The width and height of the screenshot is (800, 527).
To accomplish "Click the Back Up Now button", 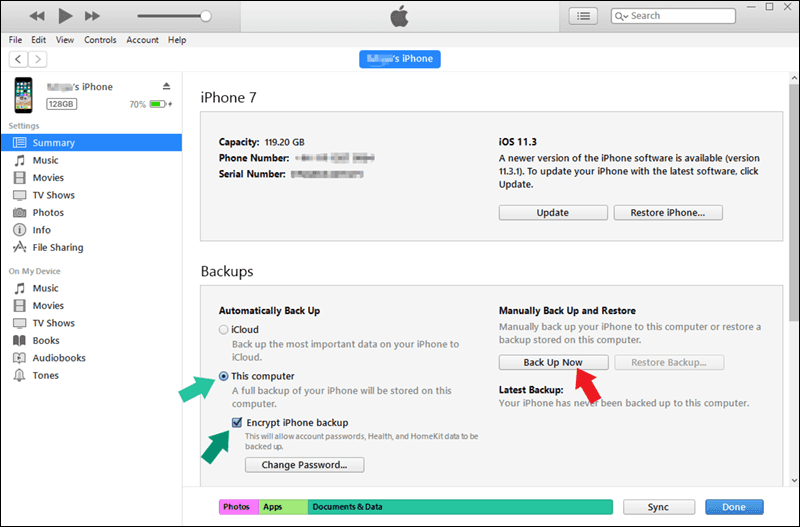I will pos(553,362).
